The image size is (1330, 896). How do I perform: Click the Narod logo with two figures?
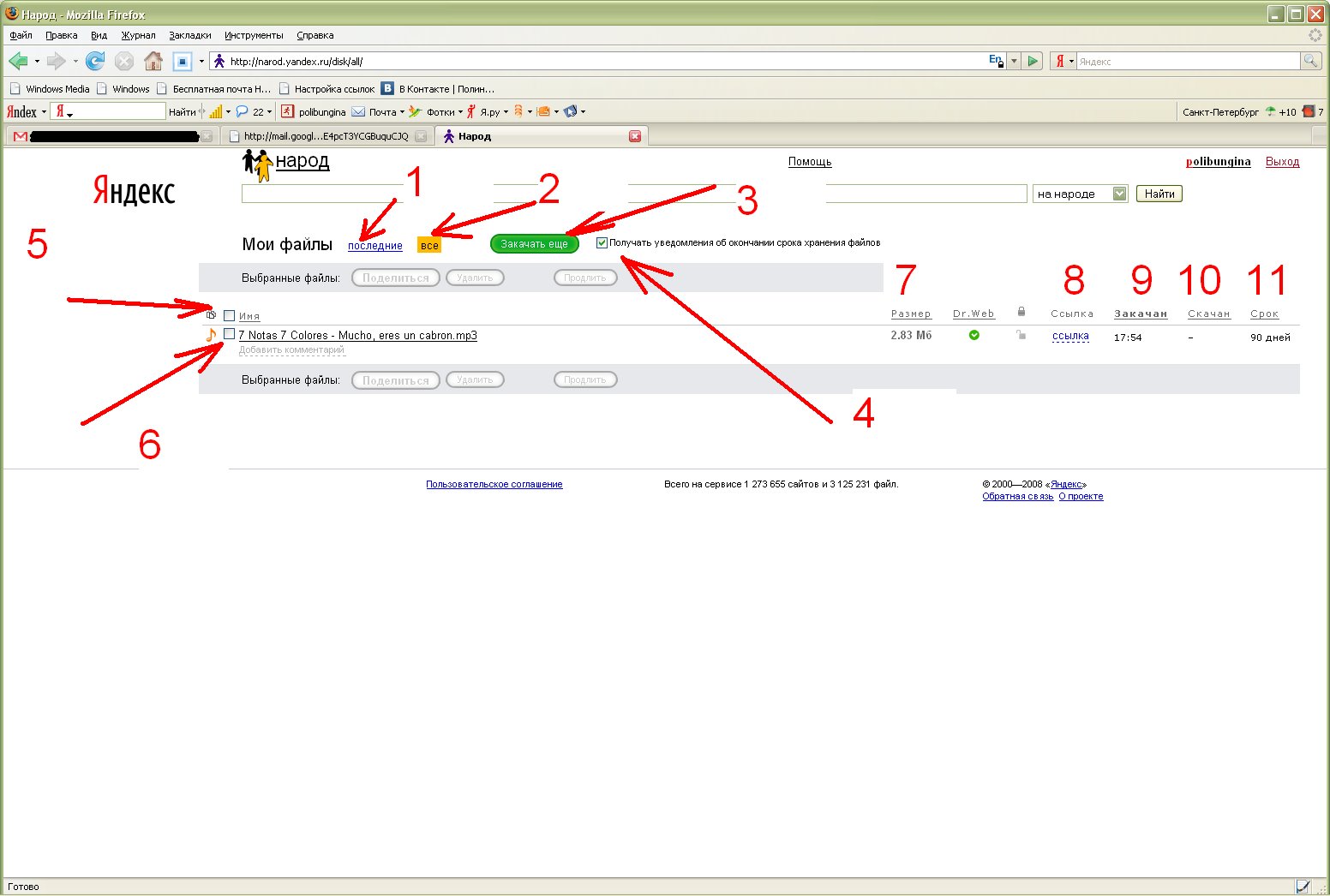click(x=257, y=164)
